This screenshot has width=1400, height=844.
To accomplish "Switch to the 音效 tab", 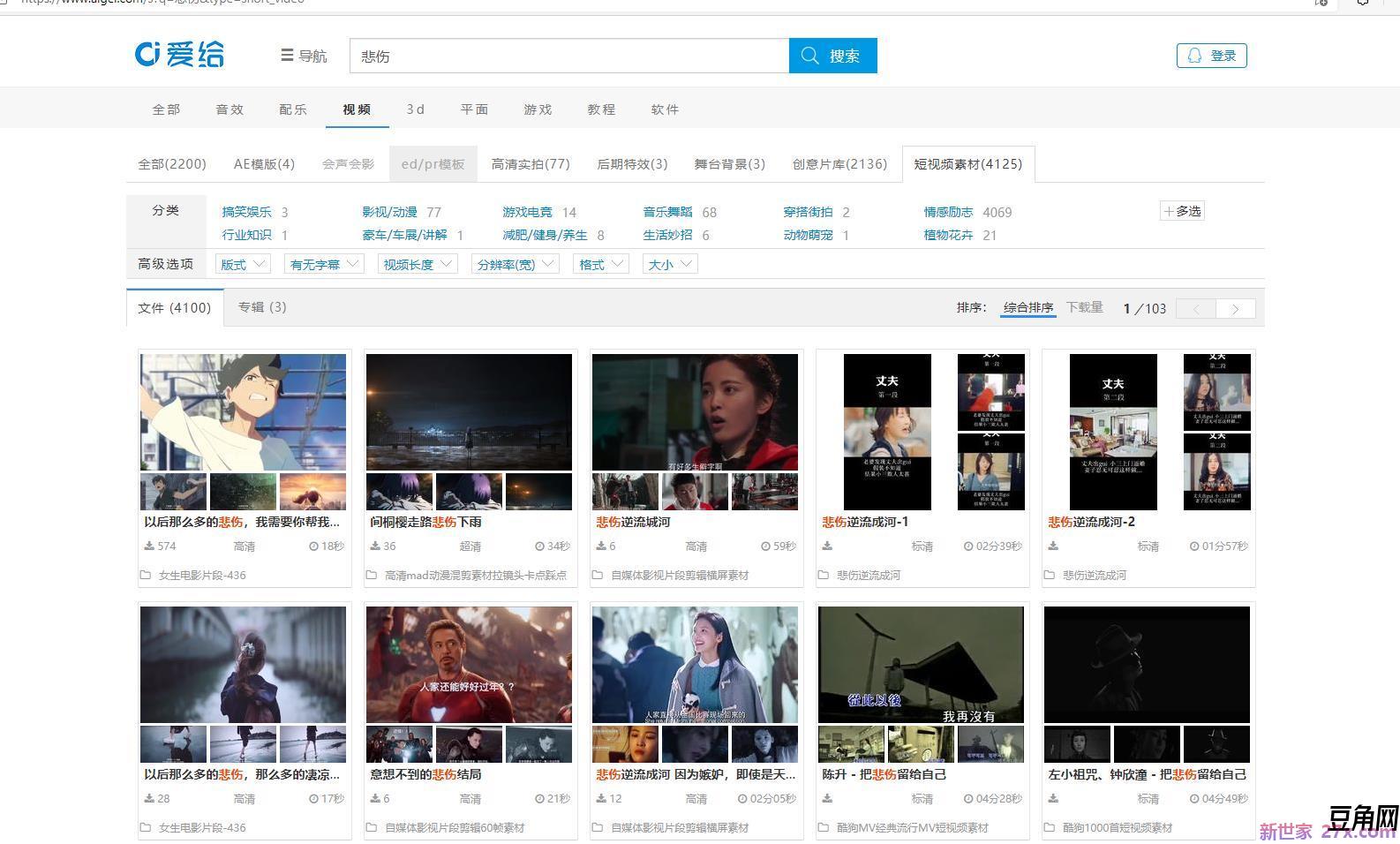I will tap(230, 109).
